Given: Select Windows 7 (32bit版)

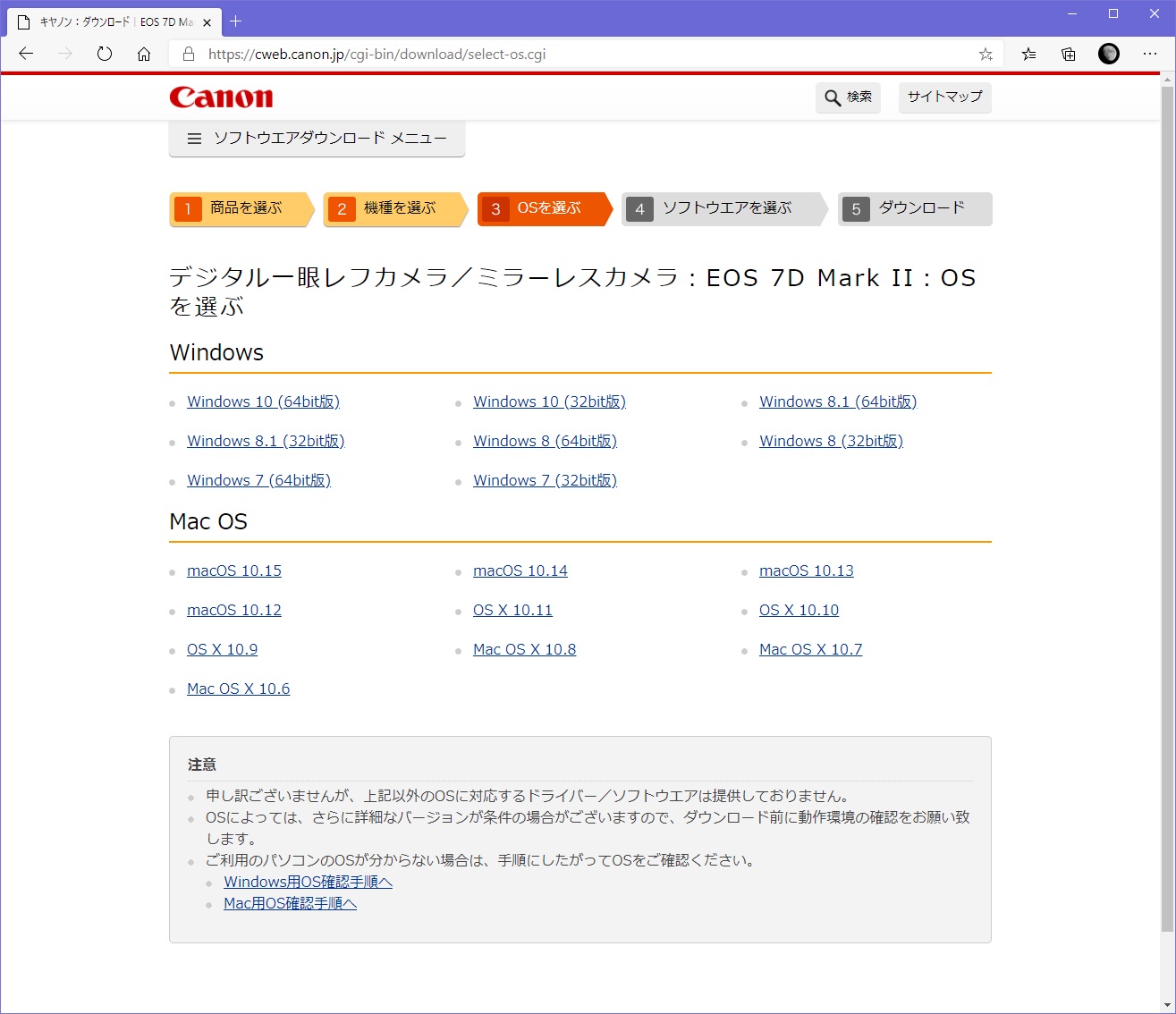Looking at the screenshot, I should click(x=545, y=480).
